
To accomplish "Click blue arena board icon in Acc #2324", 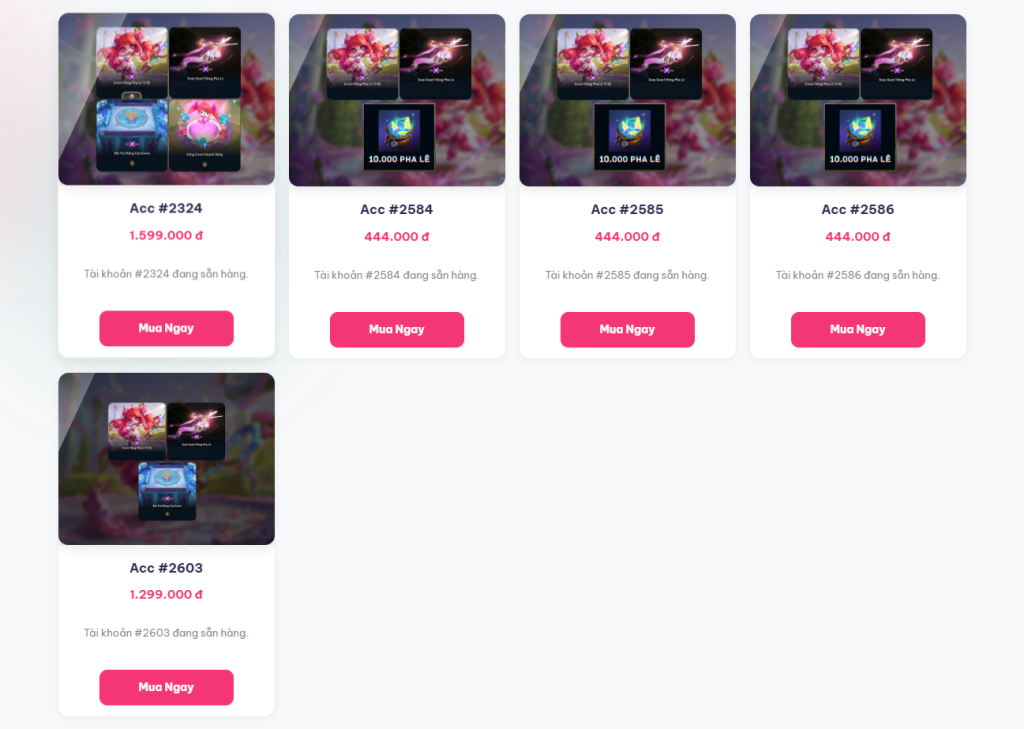I will pos(132,135).
